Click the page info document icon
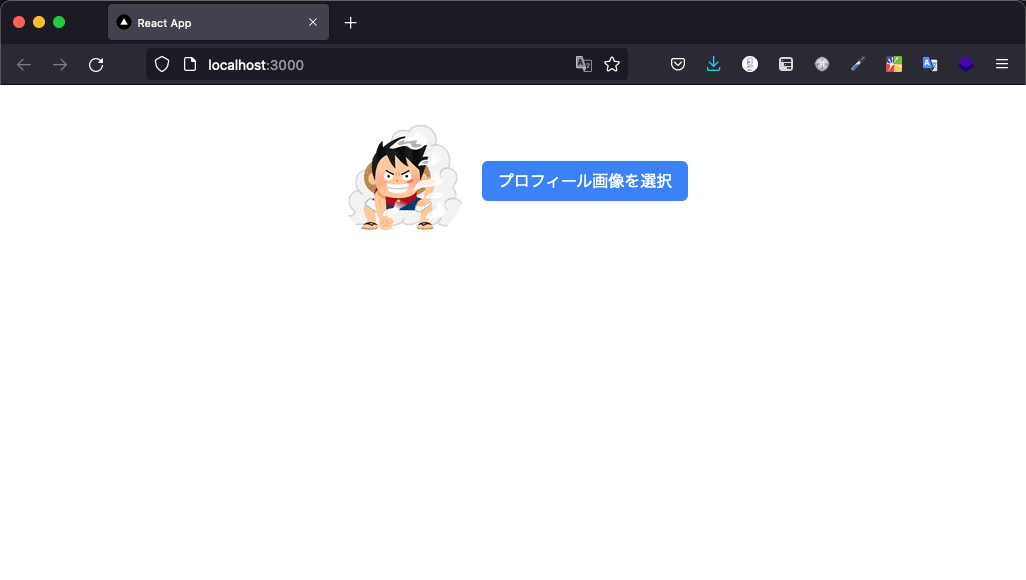The width and height of the screenshot is (1026, 580). coord(190,64)
